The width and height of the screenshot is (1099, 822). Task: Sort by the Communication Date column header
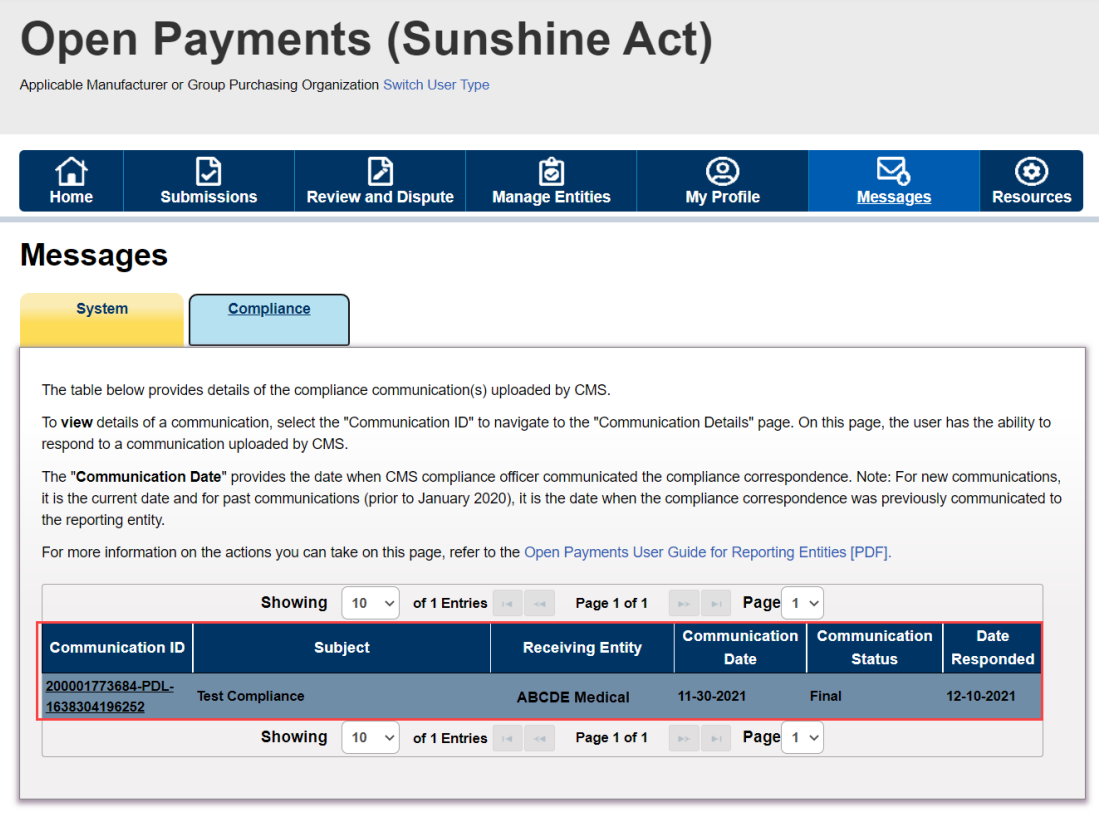click(740, 647)
